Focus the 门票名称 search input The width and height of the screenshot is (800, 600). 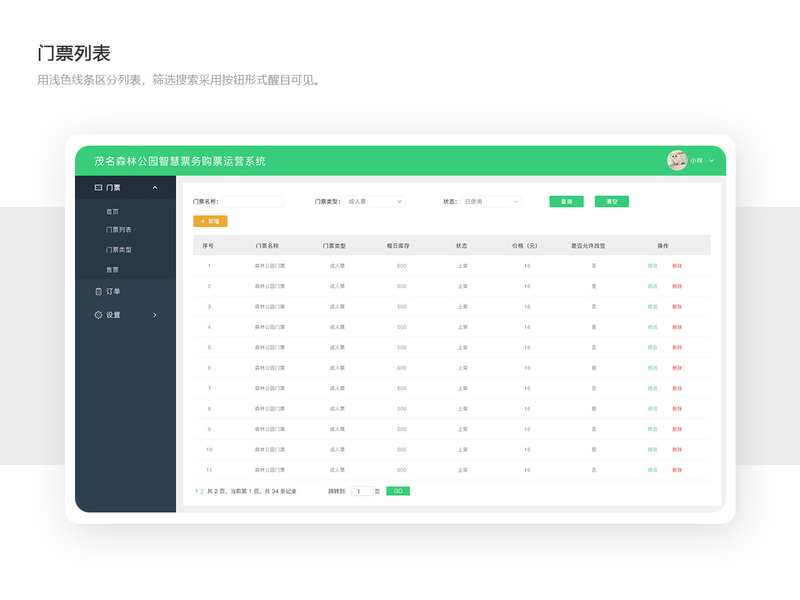(253, 202)
